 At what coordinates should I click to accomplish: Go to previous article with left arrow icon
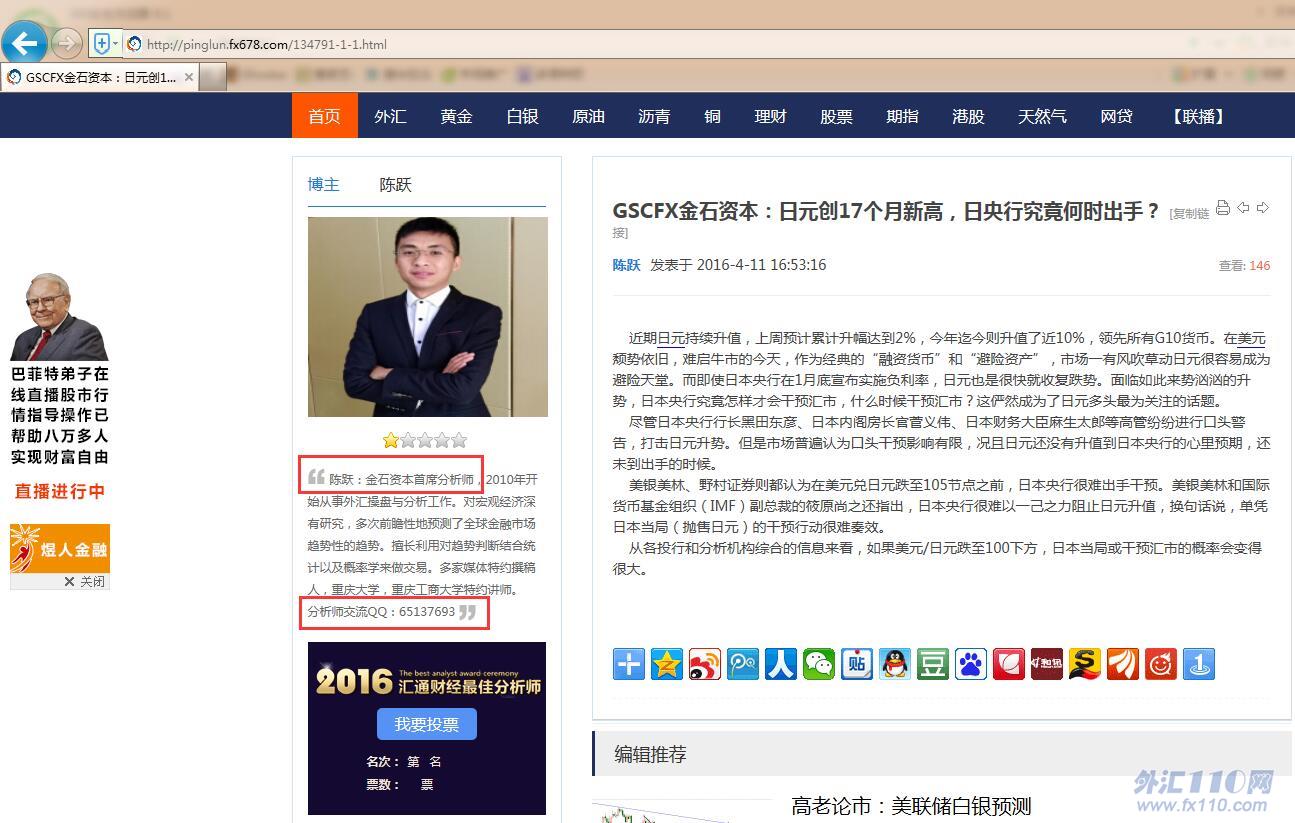1243,208
